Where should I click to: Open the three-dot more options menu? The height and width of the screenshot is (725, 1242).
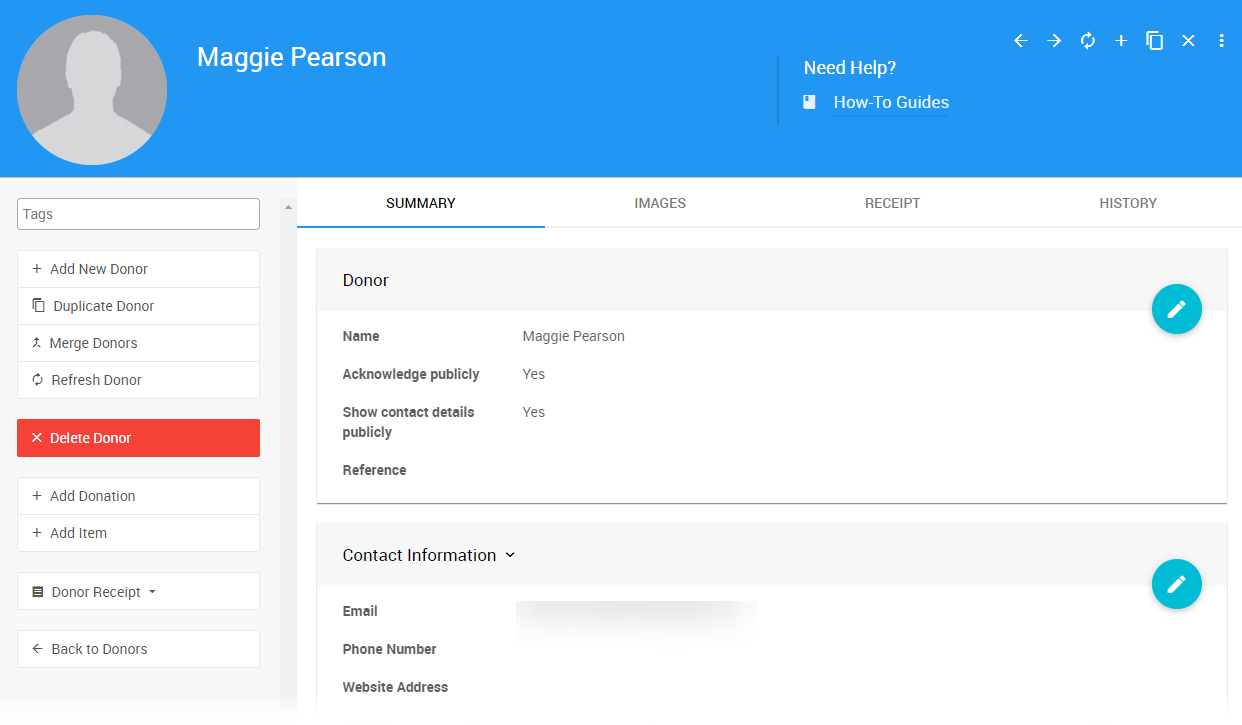(1221, 41)
